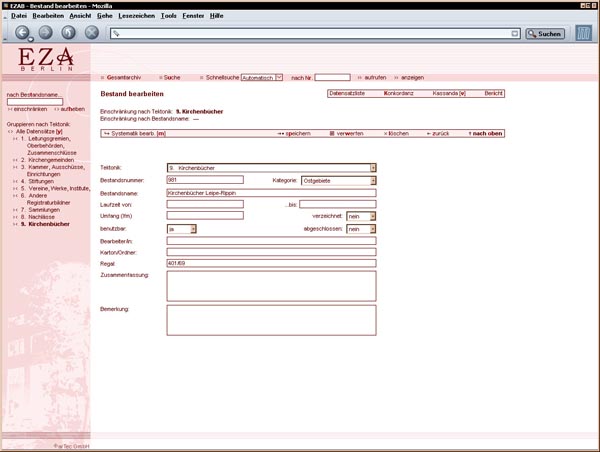Viewport: 600px width, 452px height.
Task: Click the zurück link
Action: (440, 134)
